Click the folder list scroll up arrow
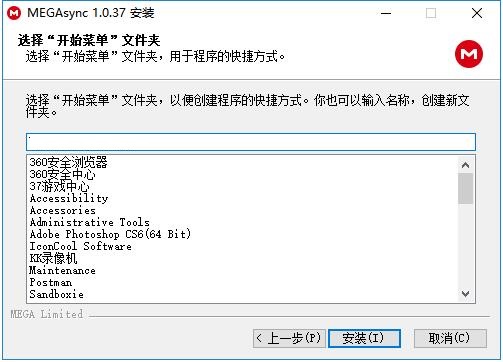Image resolution: width=503 pixels, height=362 pixels. [465, 165]
